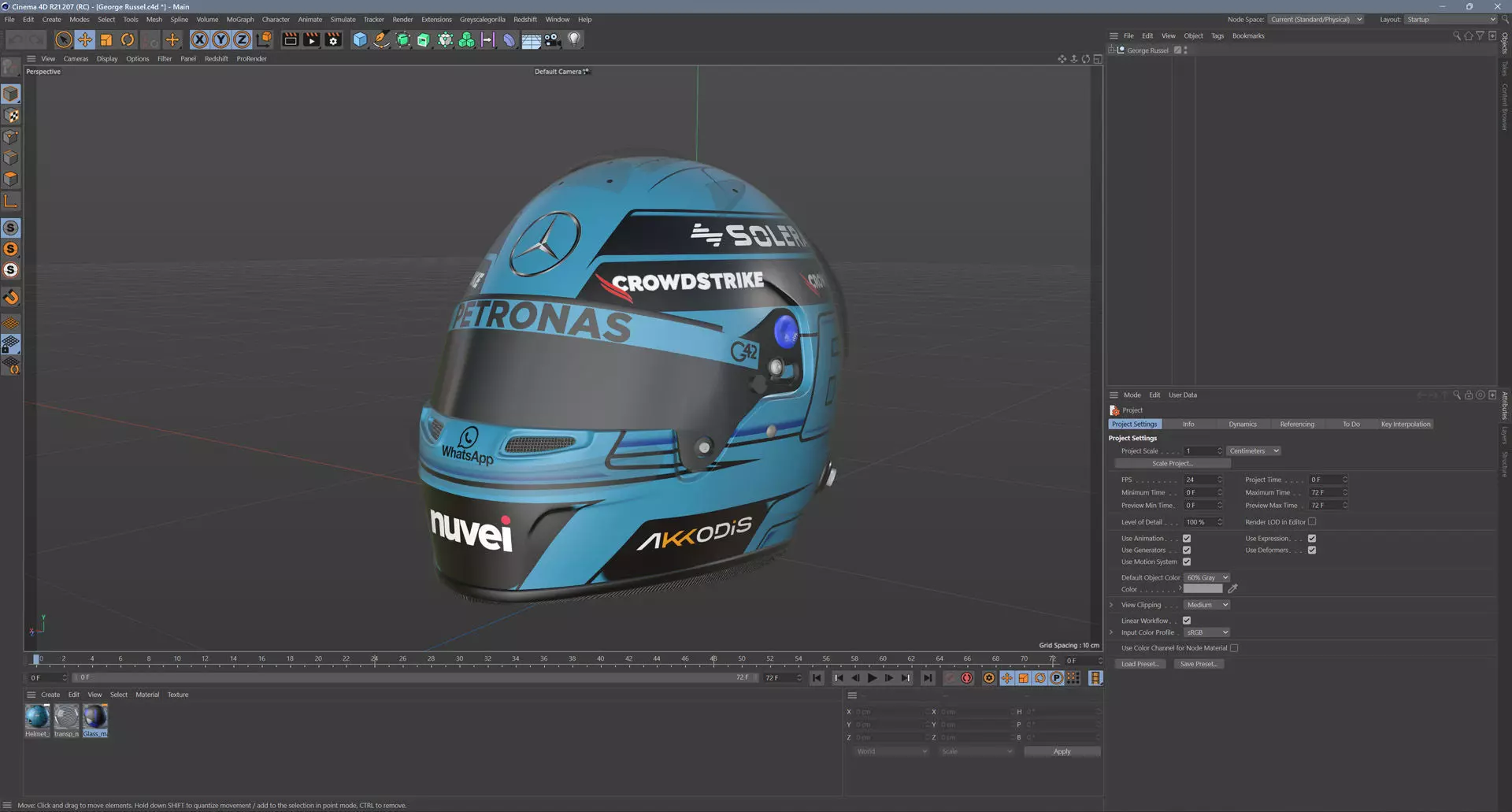Open the Centimeters unit dropdown
The image size is (1512, 812).
point(1254,451)
